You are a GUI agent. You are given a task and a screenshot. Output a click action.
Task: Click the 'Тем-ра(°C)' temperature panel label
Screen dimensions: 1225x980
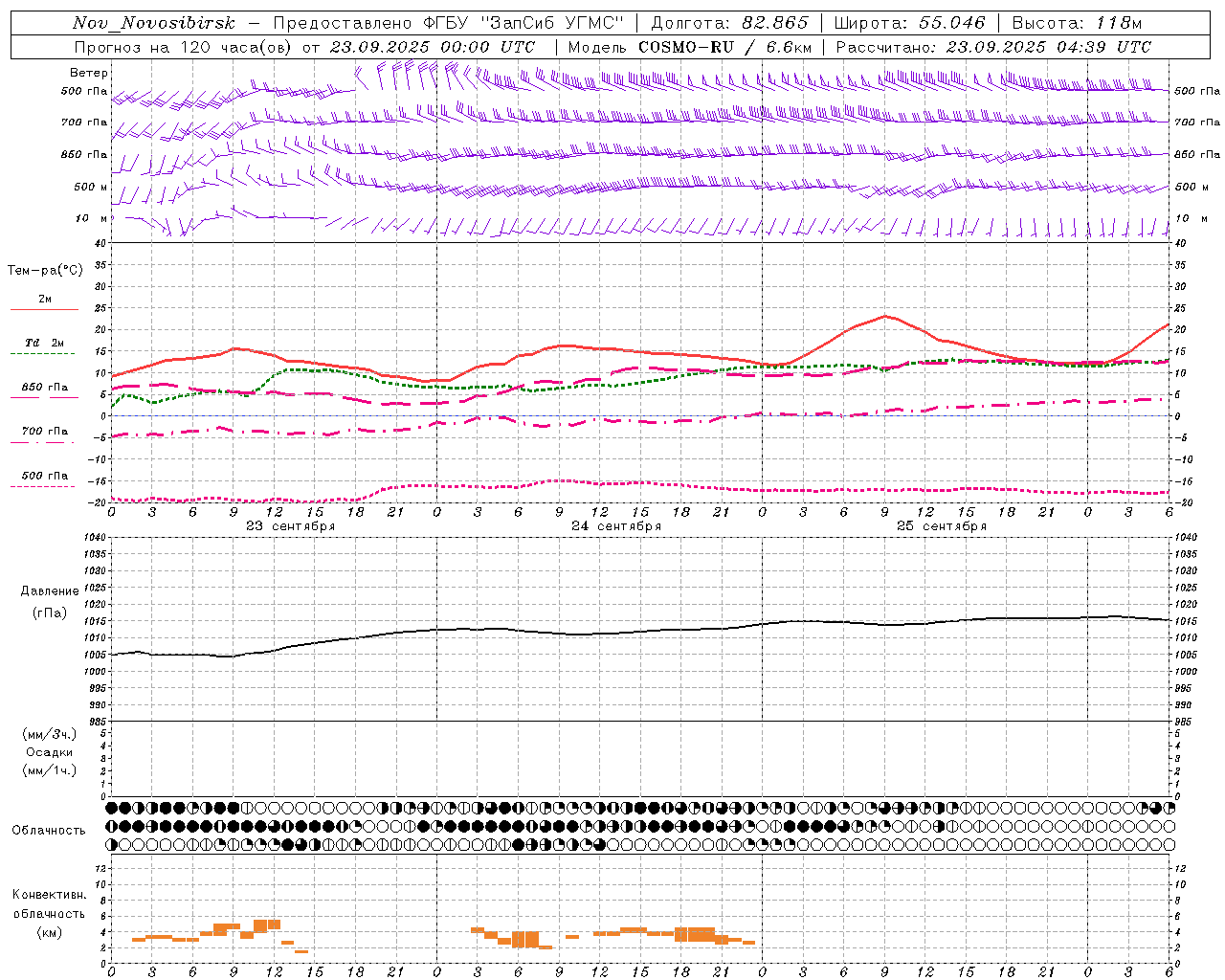point(45,271)
